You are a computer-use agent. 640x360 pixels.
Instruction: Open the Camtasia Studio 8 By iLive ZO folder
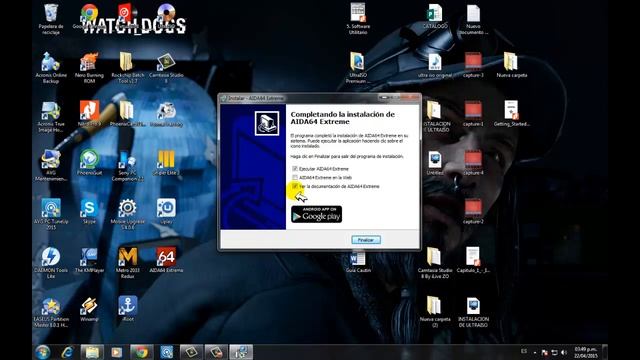point(435,263)
